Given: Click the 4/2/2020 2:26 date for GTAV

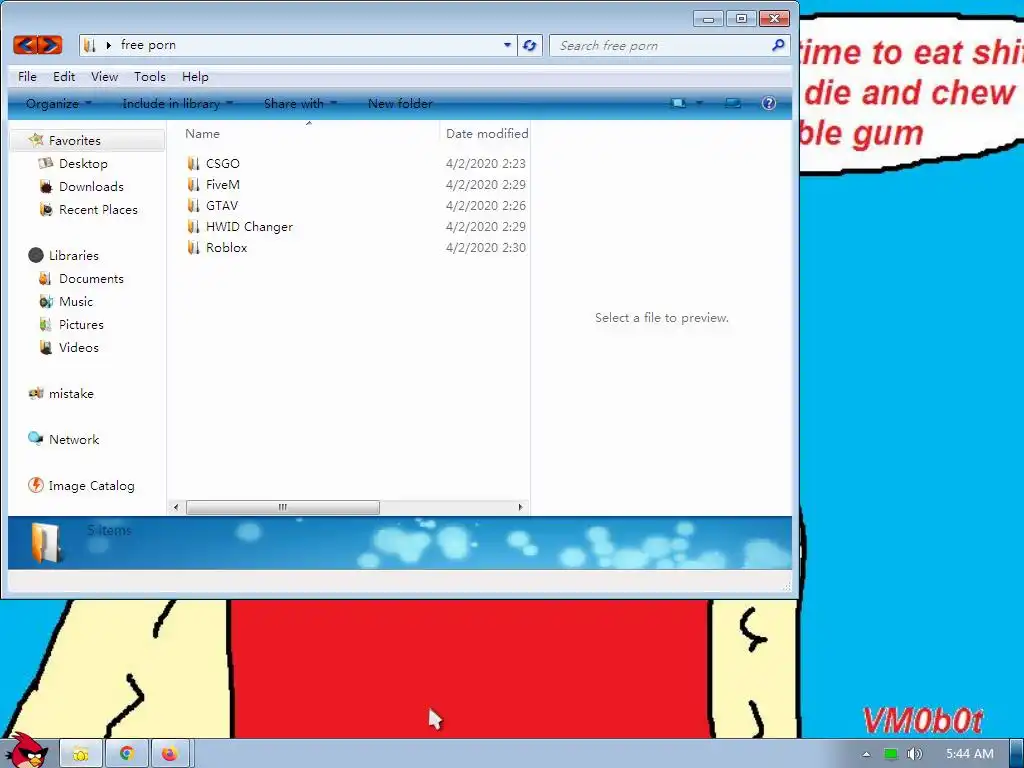Looking at the screenshot, I should pos(486,206).
